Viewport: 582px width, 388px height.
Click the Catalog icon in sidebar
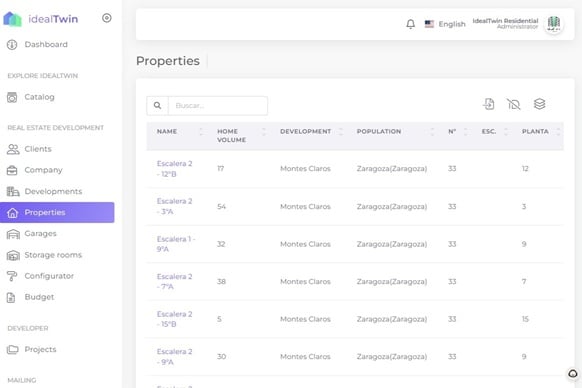(12, 97)
